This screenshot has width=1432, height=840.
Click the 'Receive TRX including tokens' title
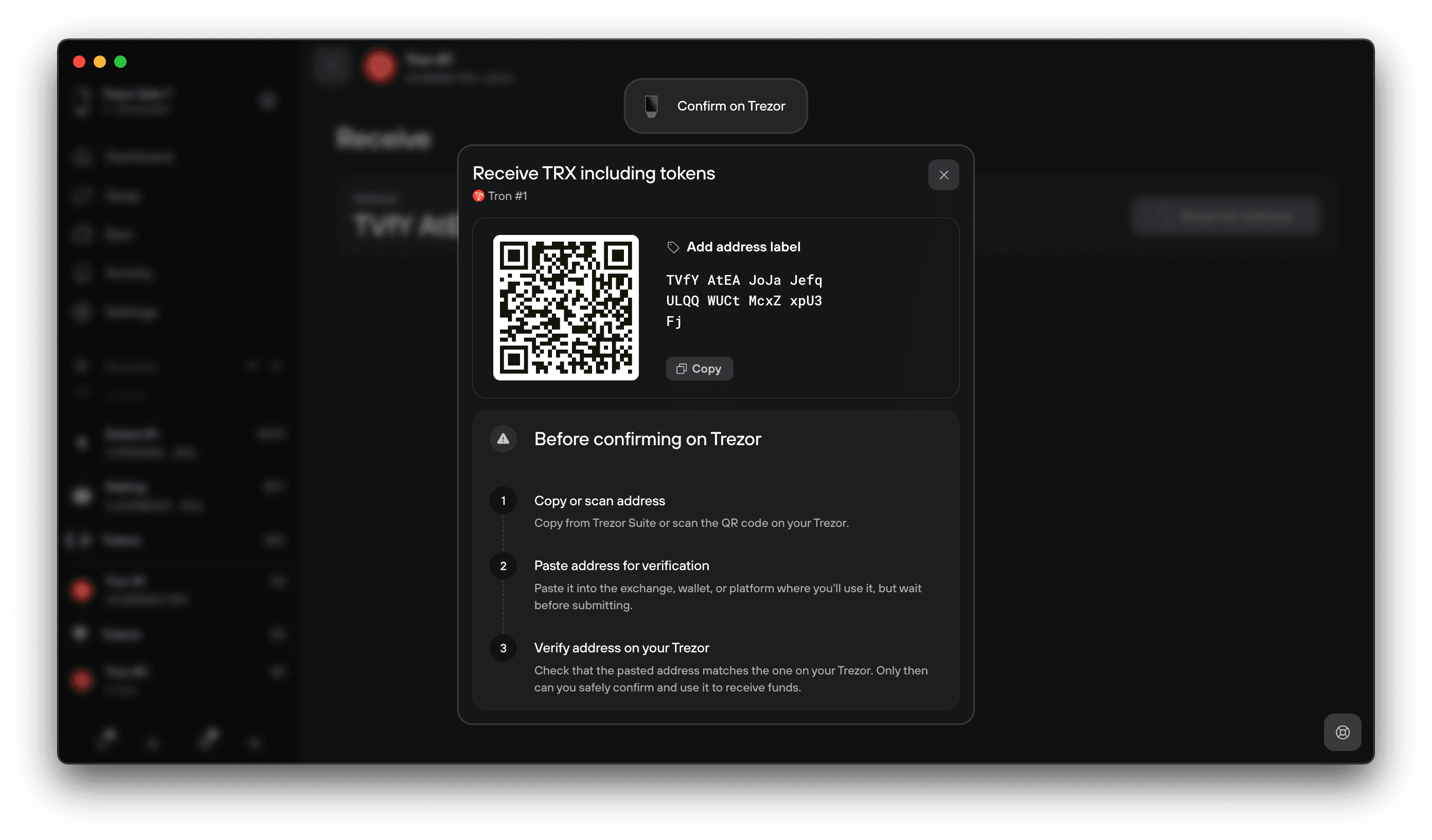(594, 173)
